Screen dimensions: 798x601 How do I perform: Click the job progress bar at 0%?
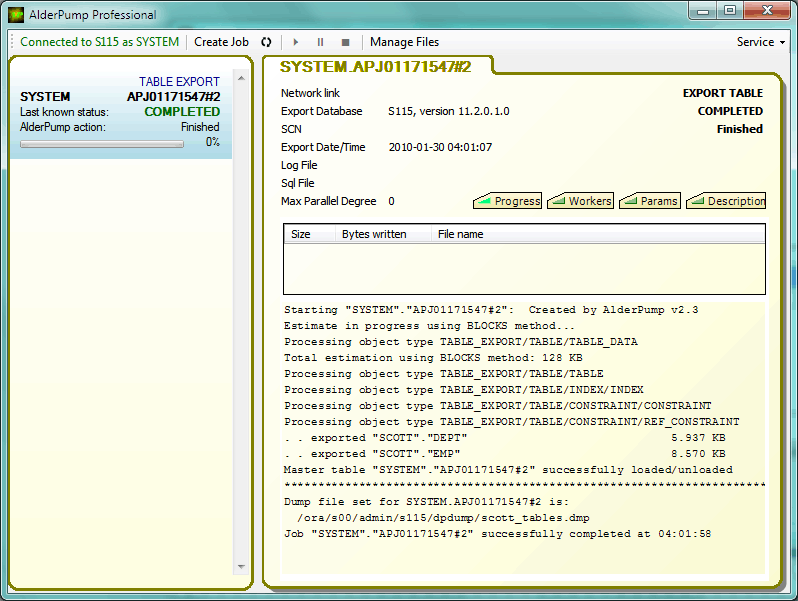tap(102, 145)
